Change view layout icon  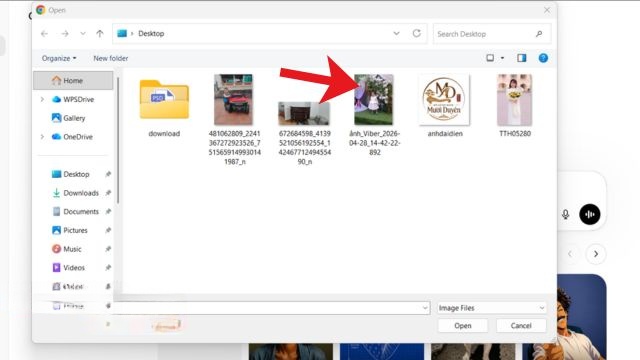490,58
